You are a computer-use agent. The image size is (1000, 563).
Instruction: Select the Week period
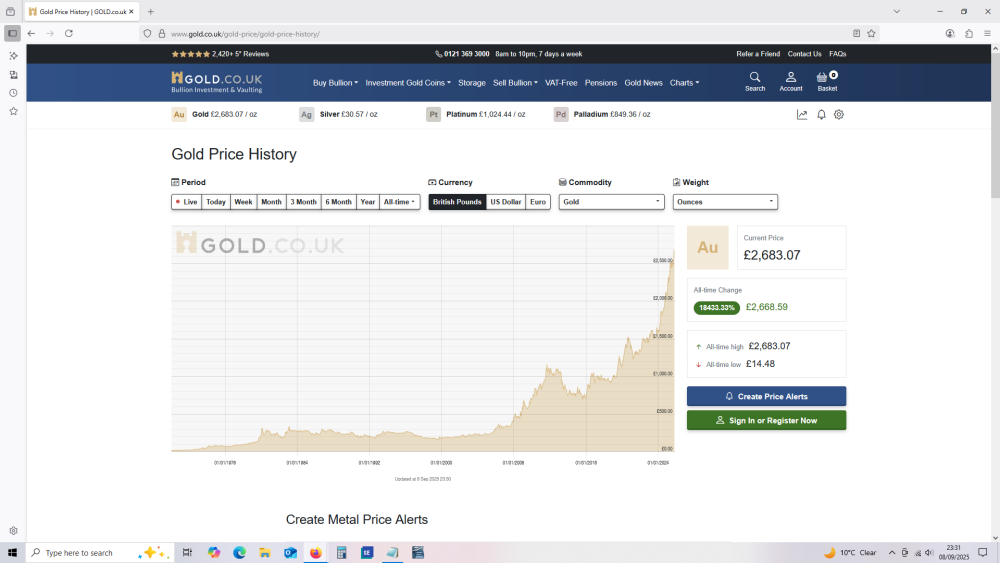tap(243, 202)
